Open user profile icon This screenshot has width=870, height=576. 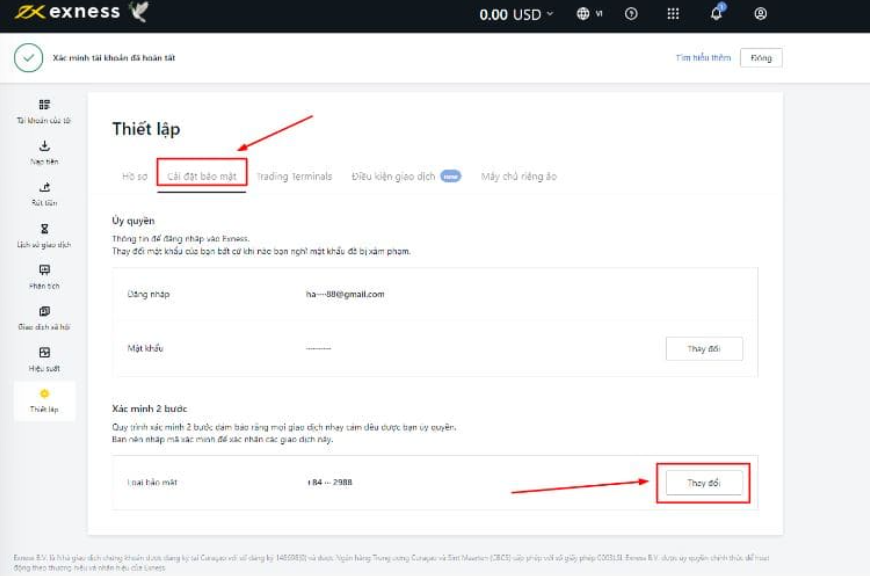click(761, 14)
